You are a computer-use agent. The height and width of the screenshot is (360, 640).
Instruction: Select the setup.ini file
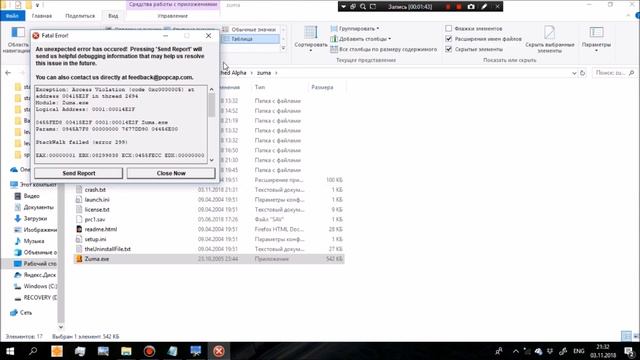pos(95,239)
